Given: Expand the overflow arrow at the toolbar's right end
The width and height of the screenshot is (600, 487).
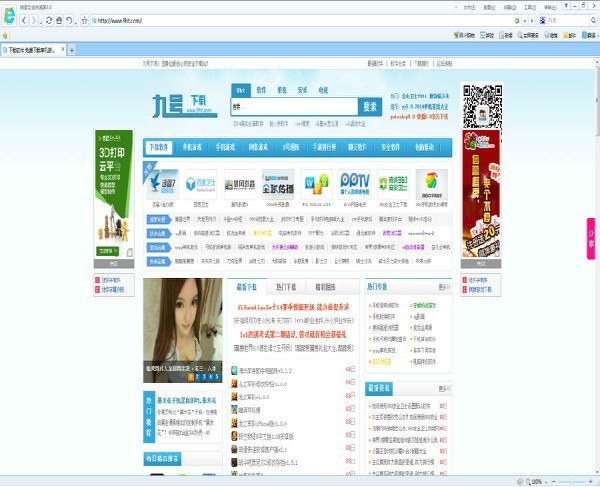Looking at the screenshot, I should click(598, 35).
